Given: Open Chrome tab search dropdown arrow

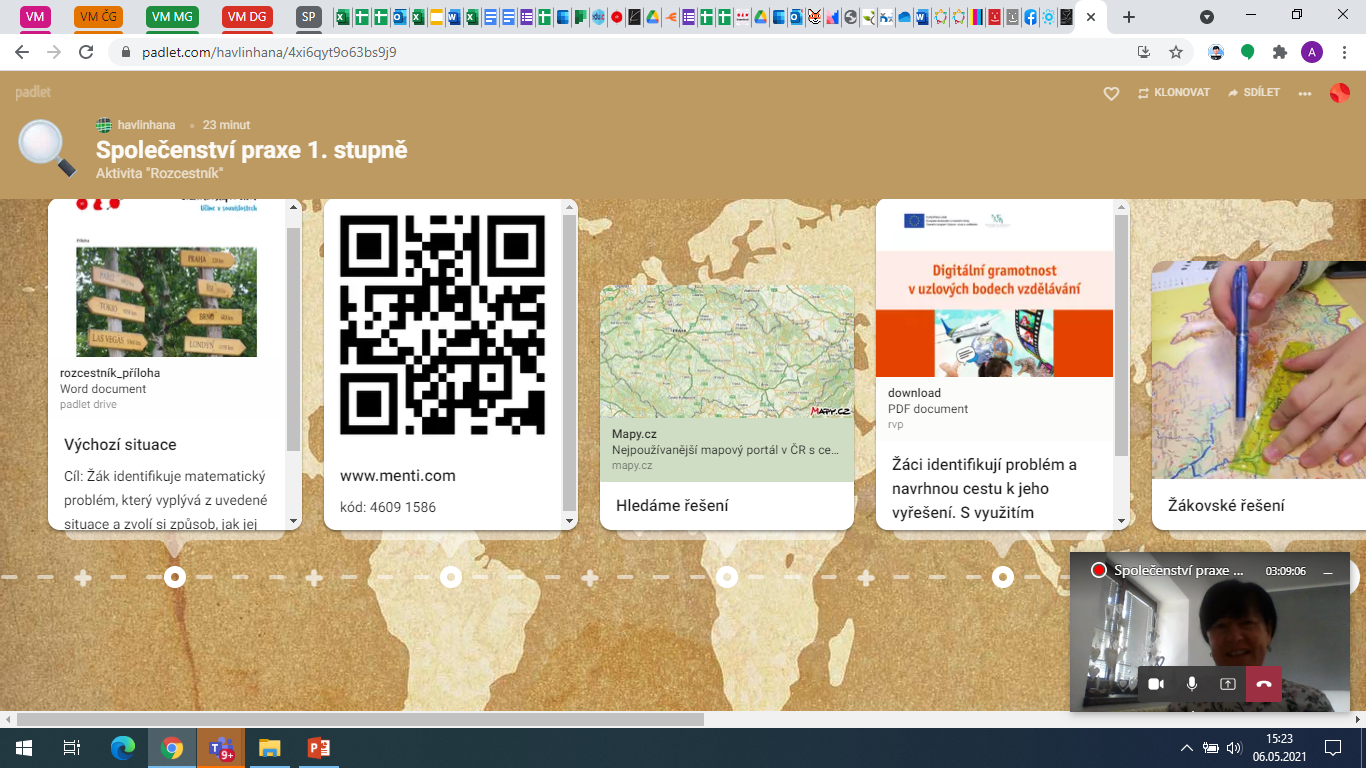Looking at the screenshot, I should click(x=1207, y=17).
